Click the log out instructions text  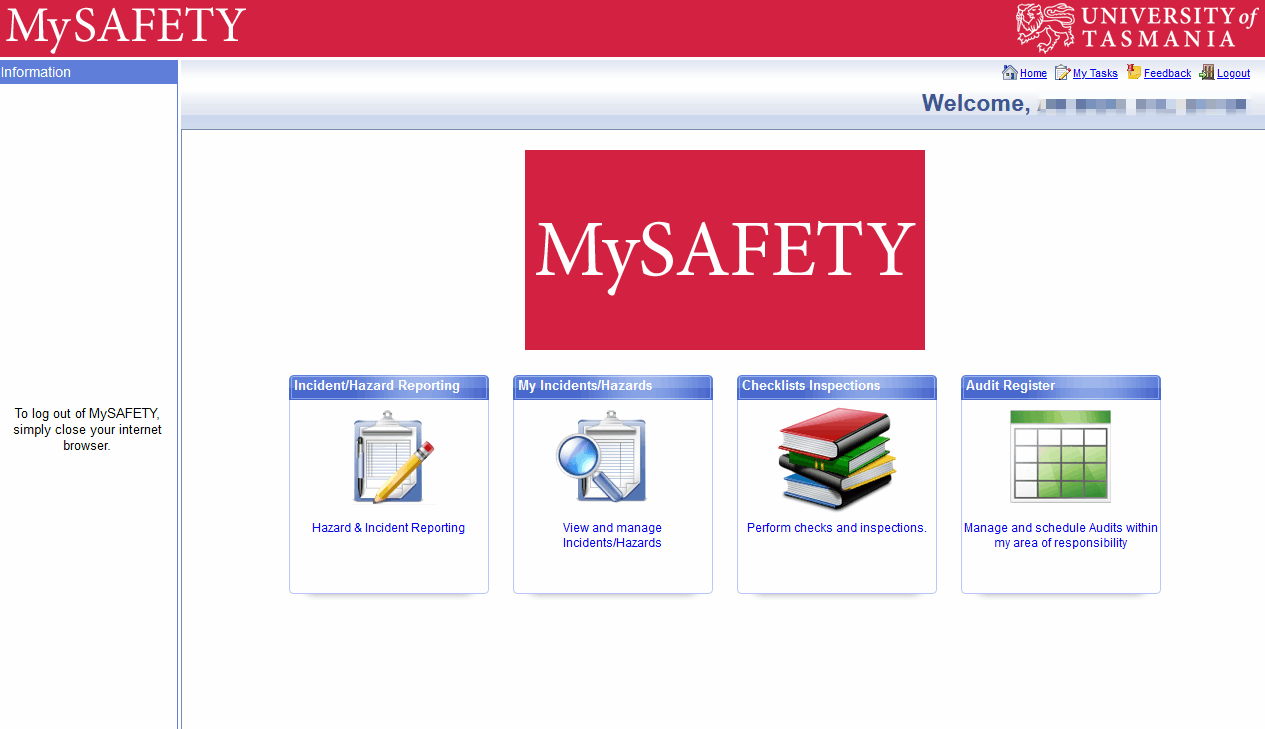(x=87, y=429)
